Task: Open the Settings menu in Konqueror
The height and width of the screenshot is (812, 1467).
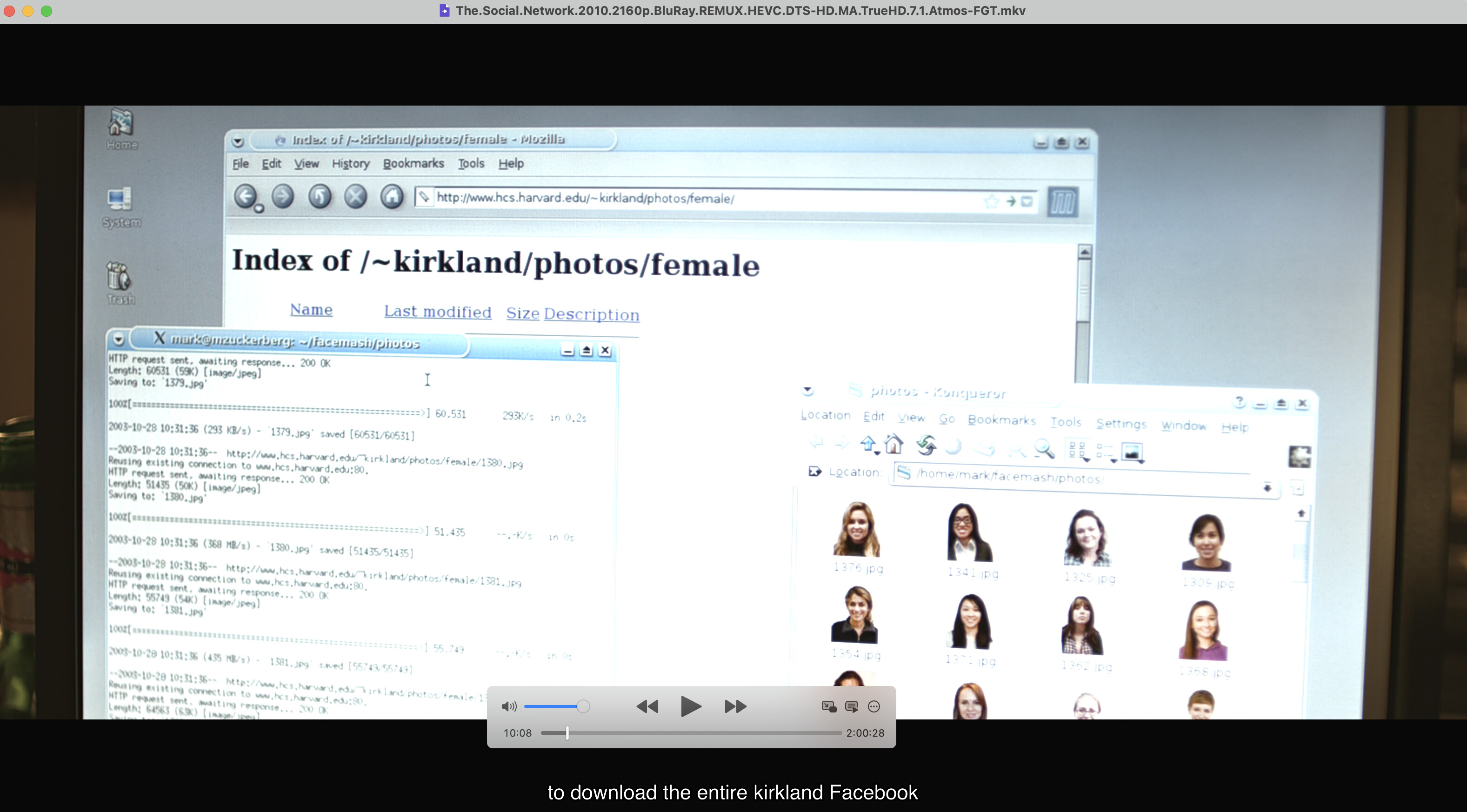Action: (x=1121, y=424)
